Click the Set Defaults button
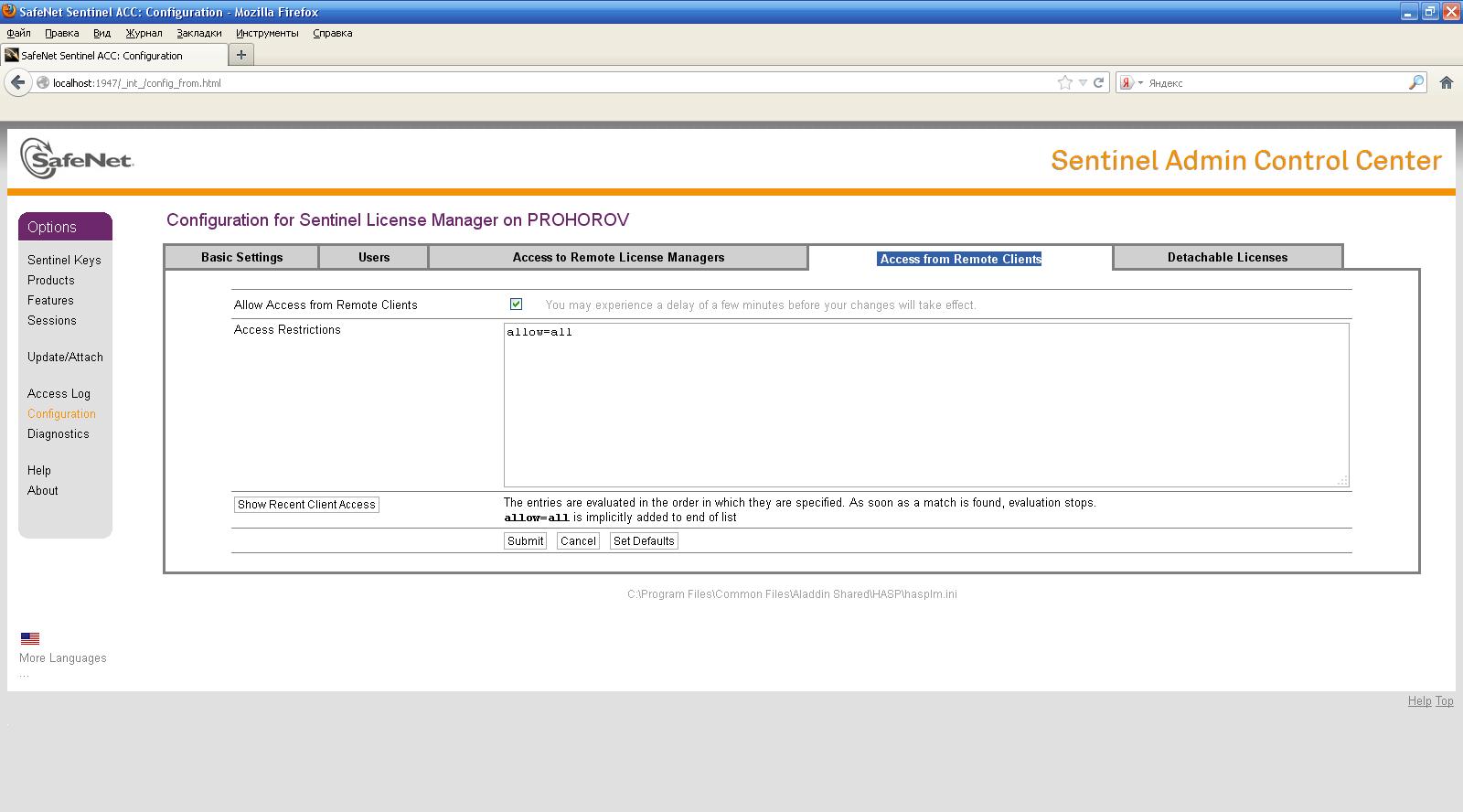The height and width of the screenshot is (812, 1463). click(x=644, y=541)
